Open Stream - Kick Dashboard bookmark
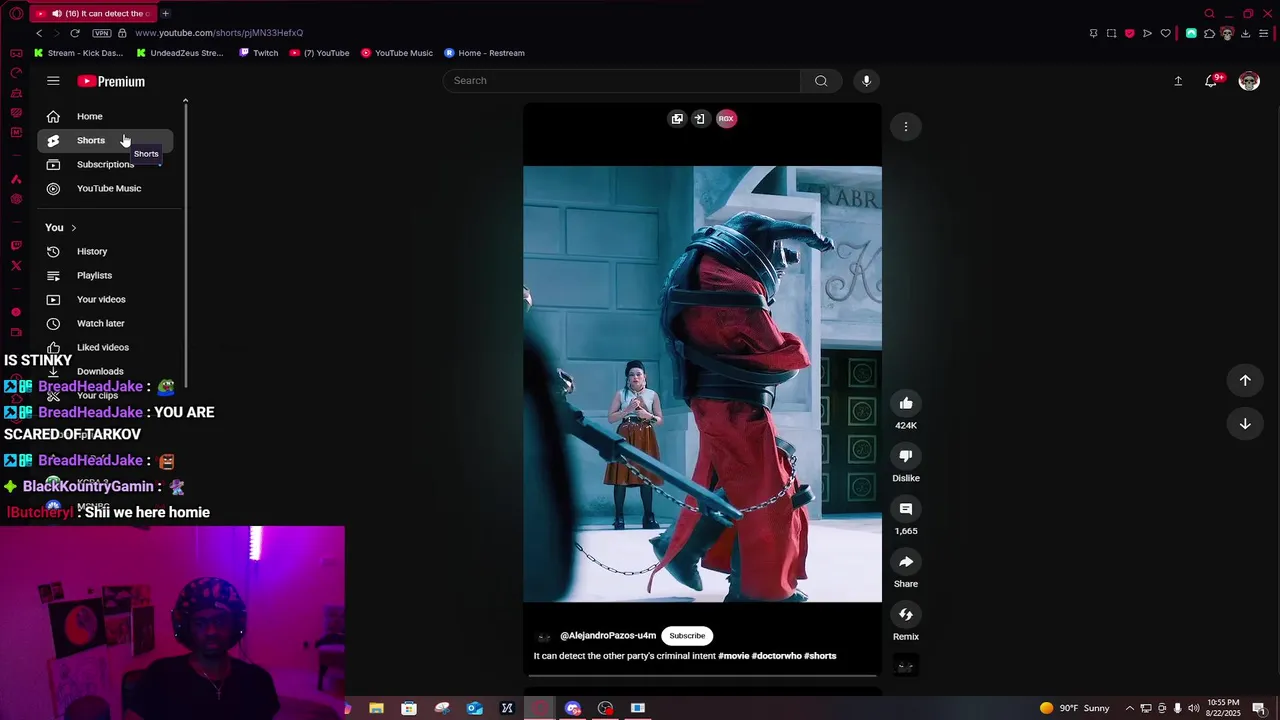This screenshot has height=720, width=1280. tap(78, 53)
